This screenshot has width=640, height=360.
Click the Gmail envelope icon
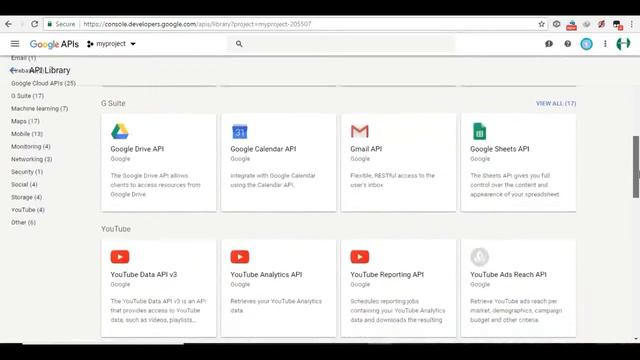pos(360,131)
